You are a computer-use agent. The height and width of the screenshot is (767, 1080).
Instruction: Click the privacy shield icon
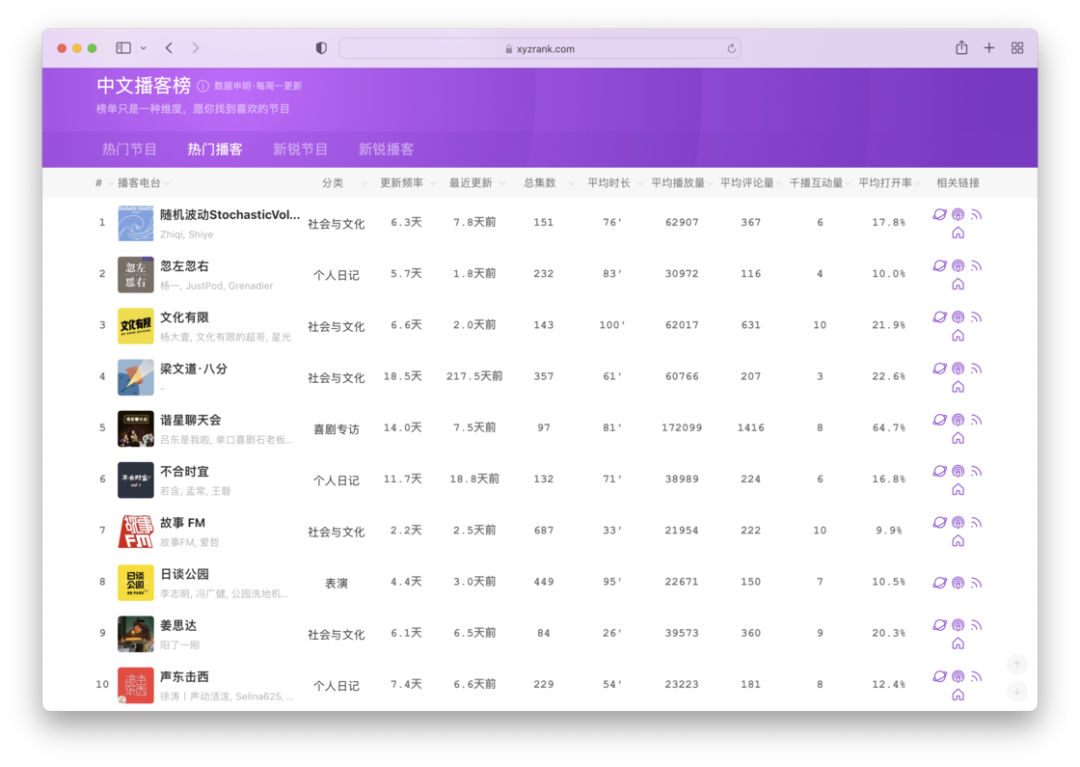(x=321, y=48)
